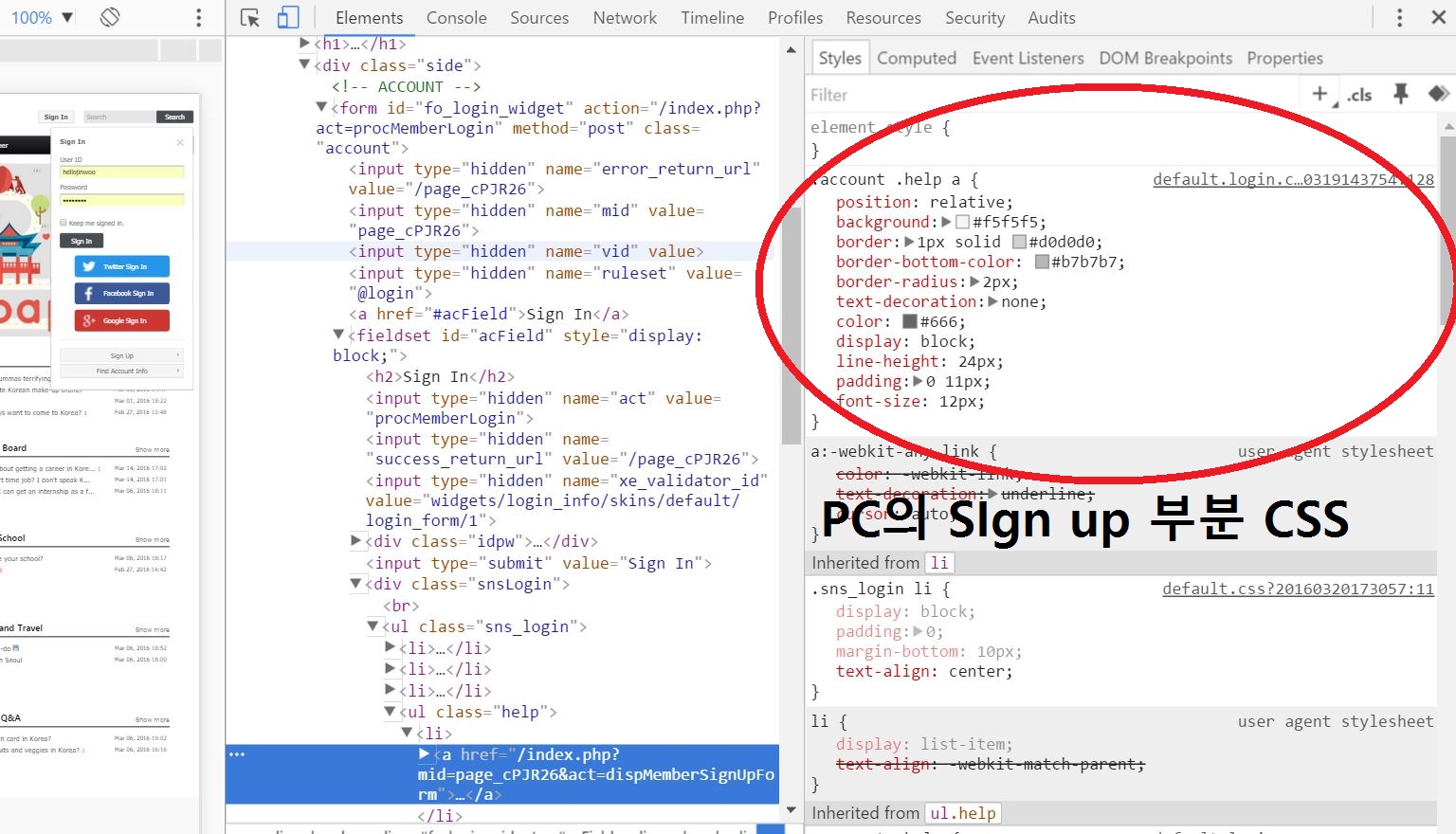1456x834 pixels.
Task: Open the default.login stylesheet source link
Action: (x=1292, y=179)
